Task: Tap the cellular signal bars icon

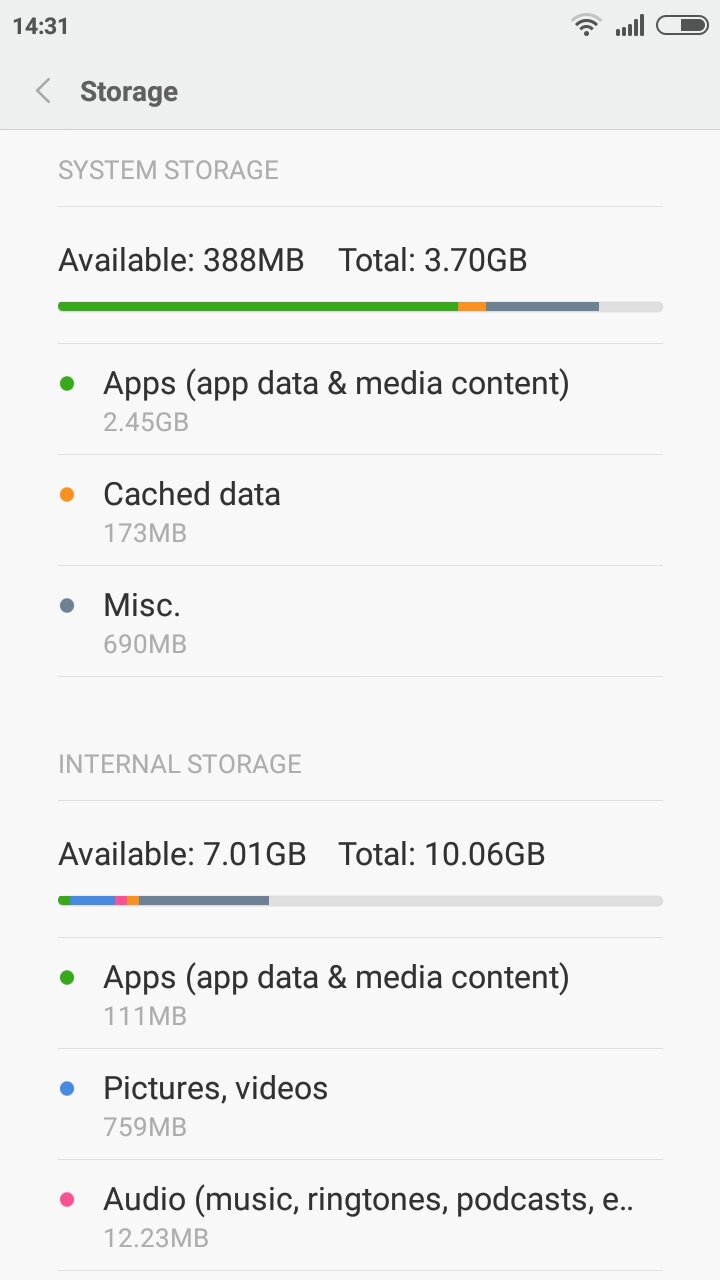Action: coord(630,26)
